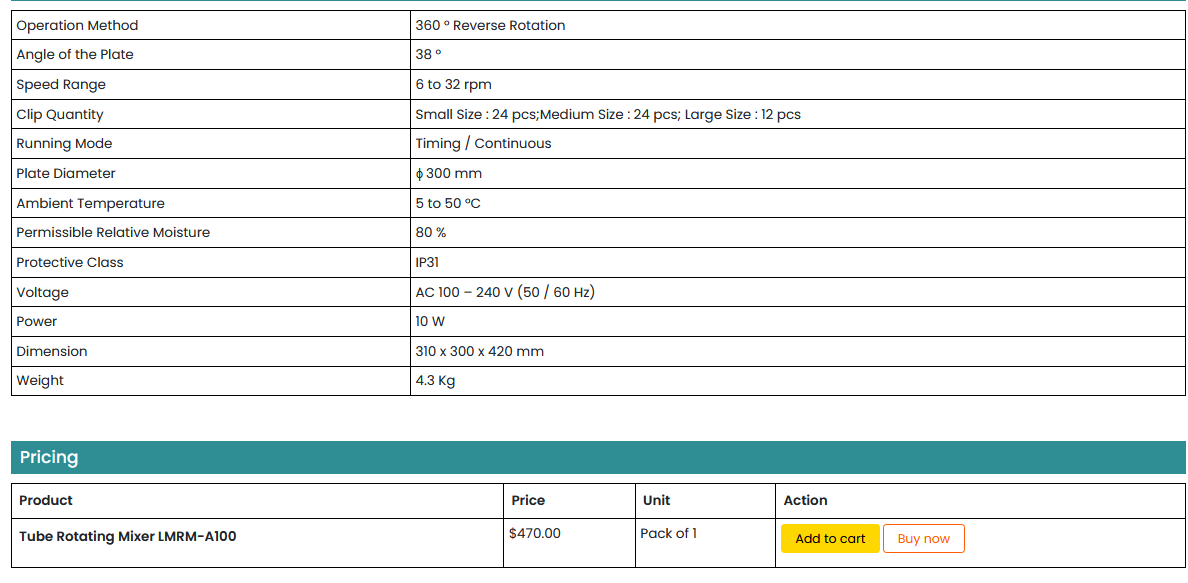The image size is (1188, 583).
Task: Select the 360 ° Reverse Rotation value
Action: [490, 25]
